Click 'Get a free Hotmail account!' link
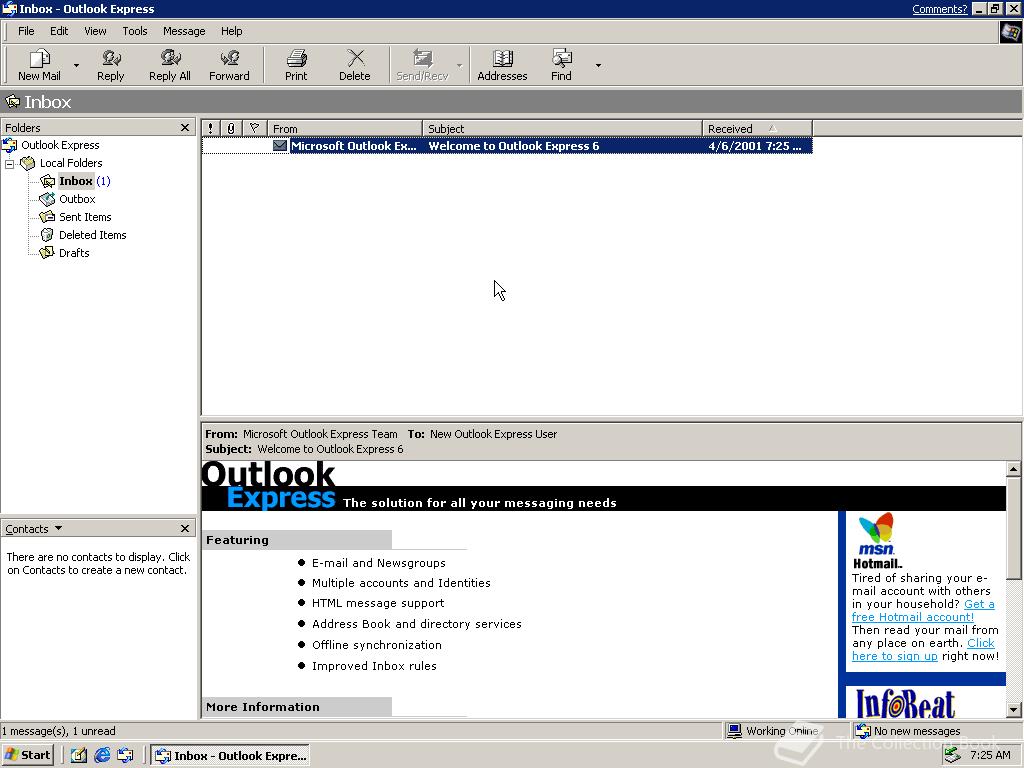This screenshot has height=768, width=1024. pyautogui.click(x=923, y=611)
